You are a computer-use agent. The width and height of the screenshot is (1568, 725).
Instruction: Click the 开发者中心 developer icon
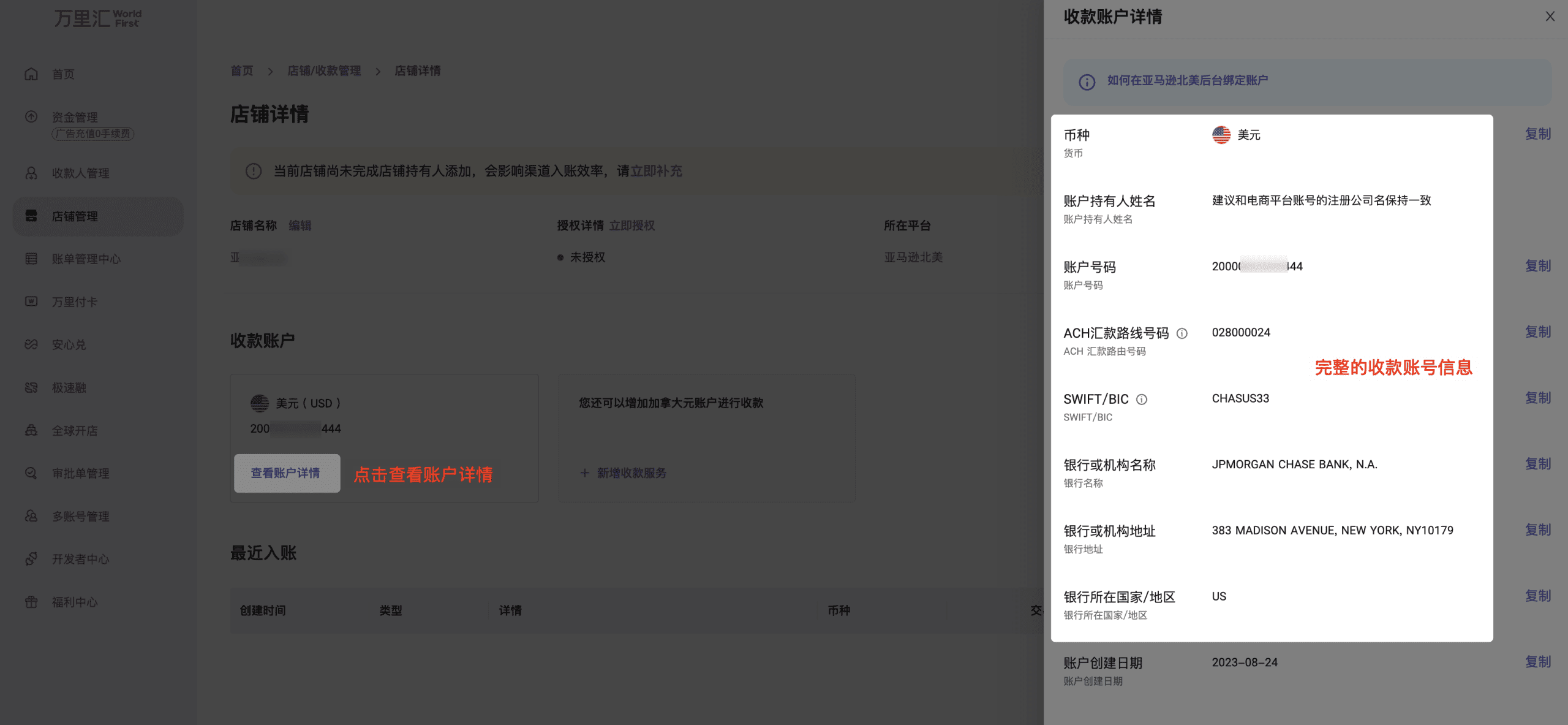pyautogui.click(x=31, y=559)
